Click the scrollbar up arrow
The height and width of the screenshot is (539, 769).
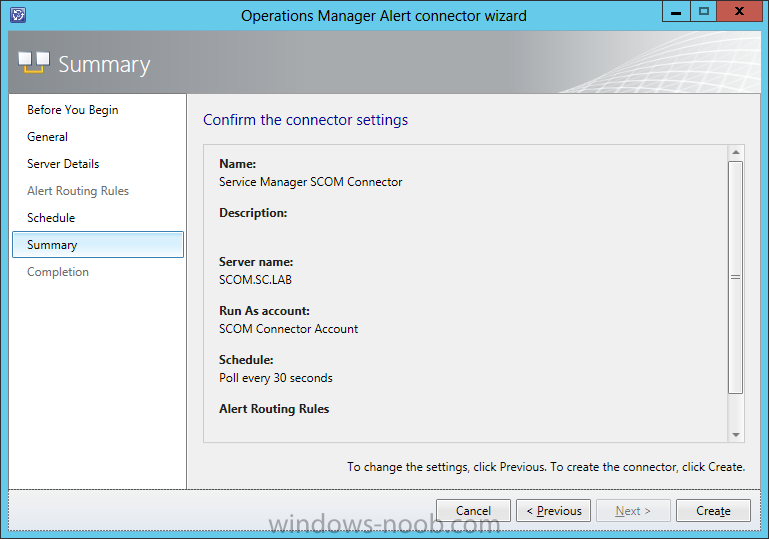(x=736, y=153)
